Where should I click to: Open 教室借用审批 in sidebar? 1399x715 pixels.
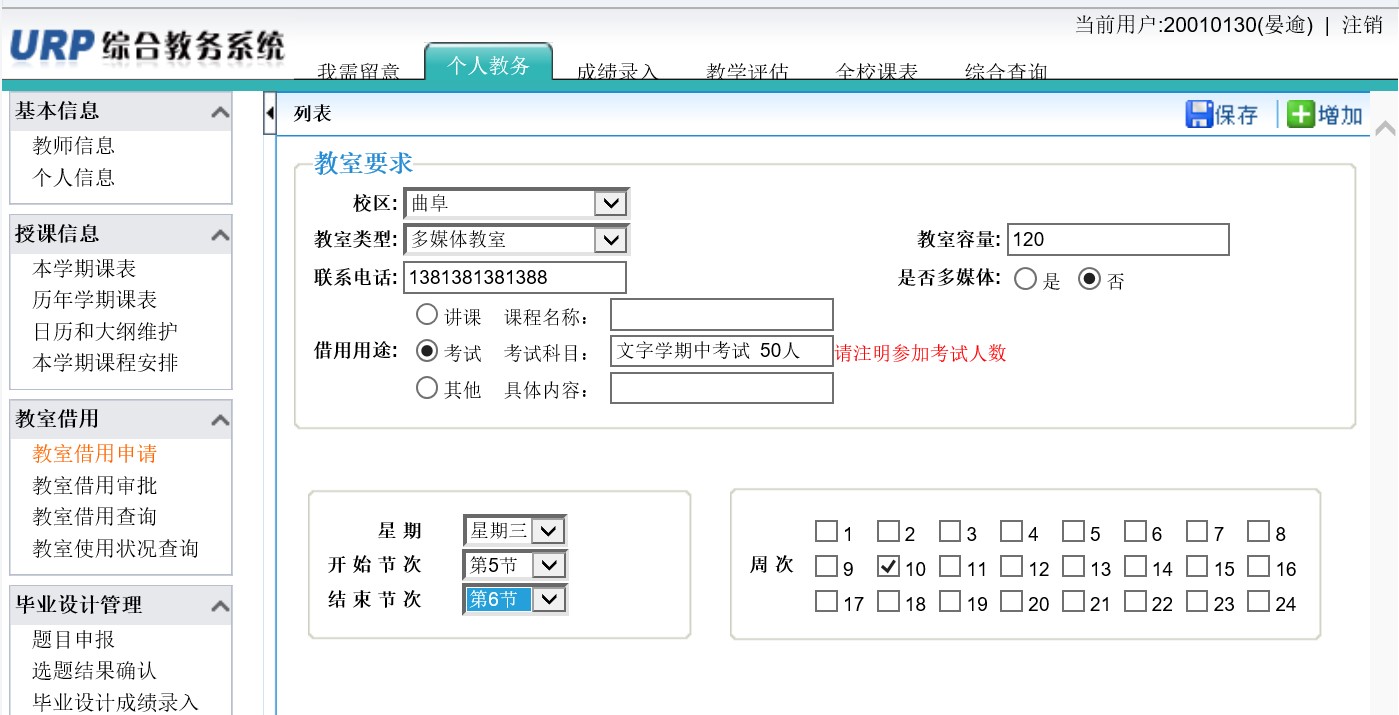click(x=95, y=486)
